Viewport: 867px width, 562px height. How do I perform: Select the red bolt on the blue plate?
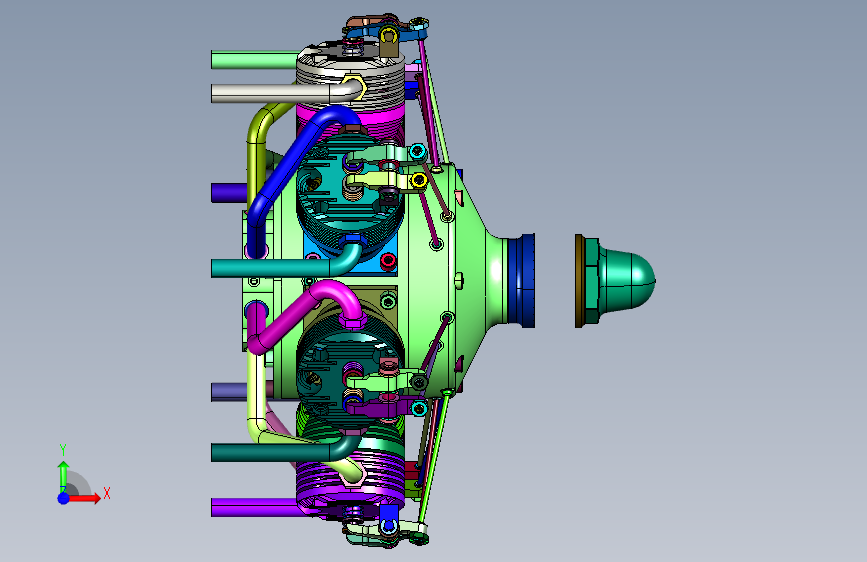(388, 260)
